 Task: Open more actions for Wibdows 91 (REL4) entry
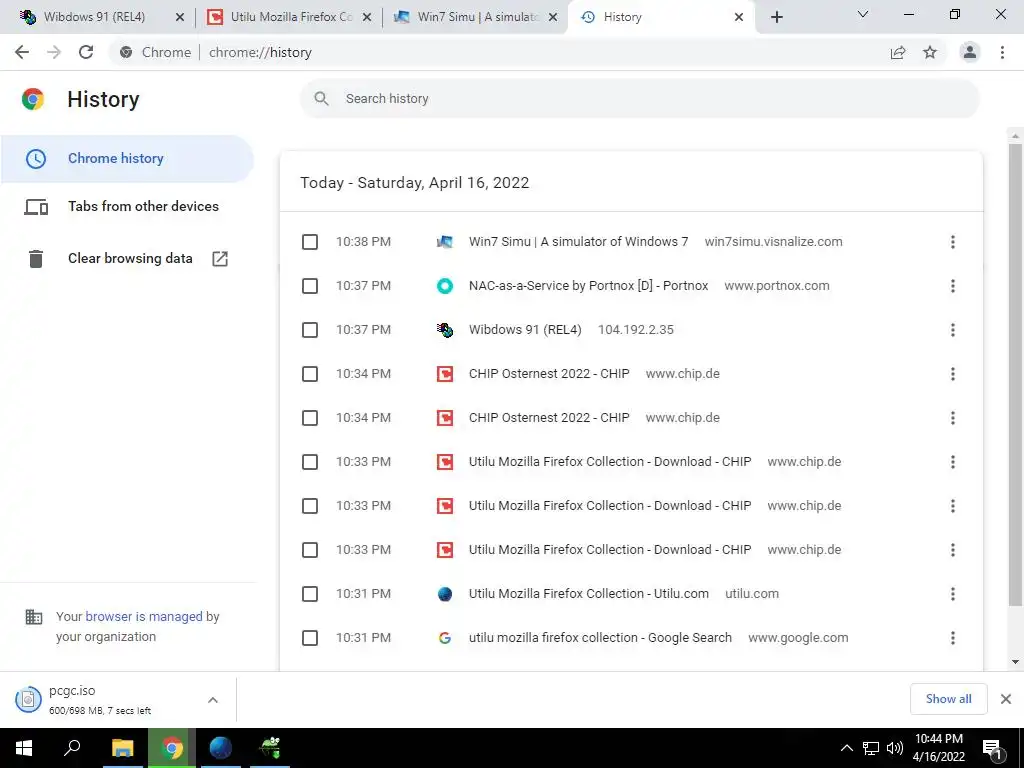(953, 330)
